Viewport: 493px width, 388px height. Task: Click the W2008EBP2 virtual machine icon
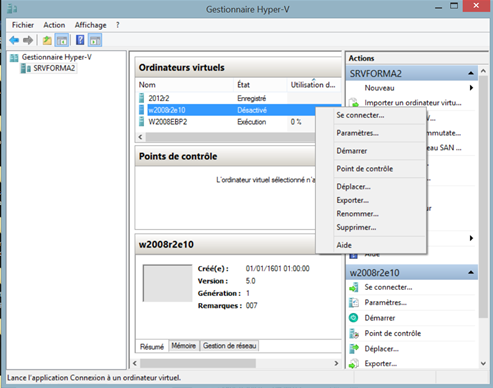(x=142, y=121)
